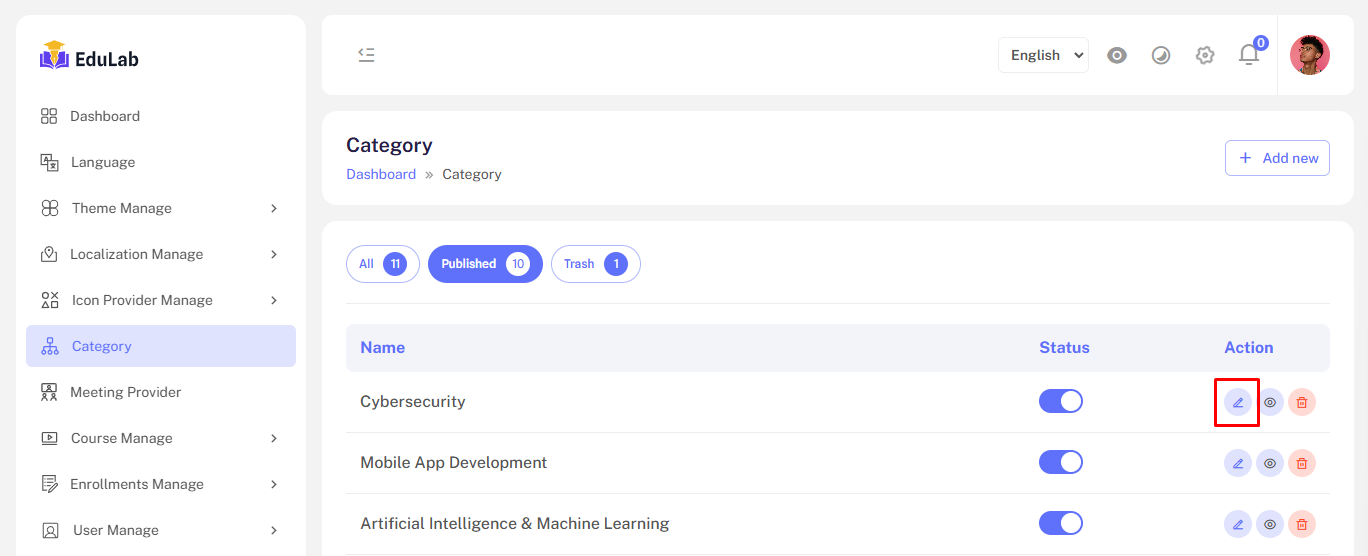Image resolution: width=1368 pixels, height=556 pixels.
Task: Toggle status for Mobile App Development
Action: (1061, 462)
